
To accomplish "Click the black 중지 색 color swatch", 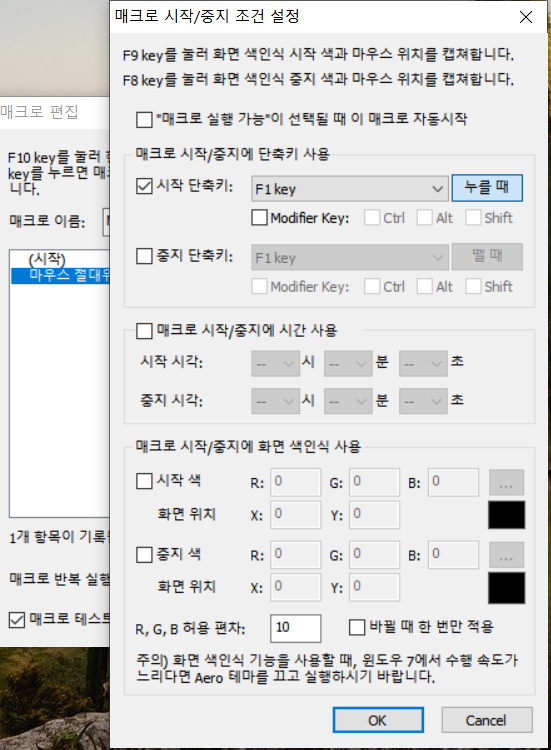I will point(507,588).
